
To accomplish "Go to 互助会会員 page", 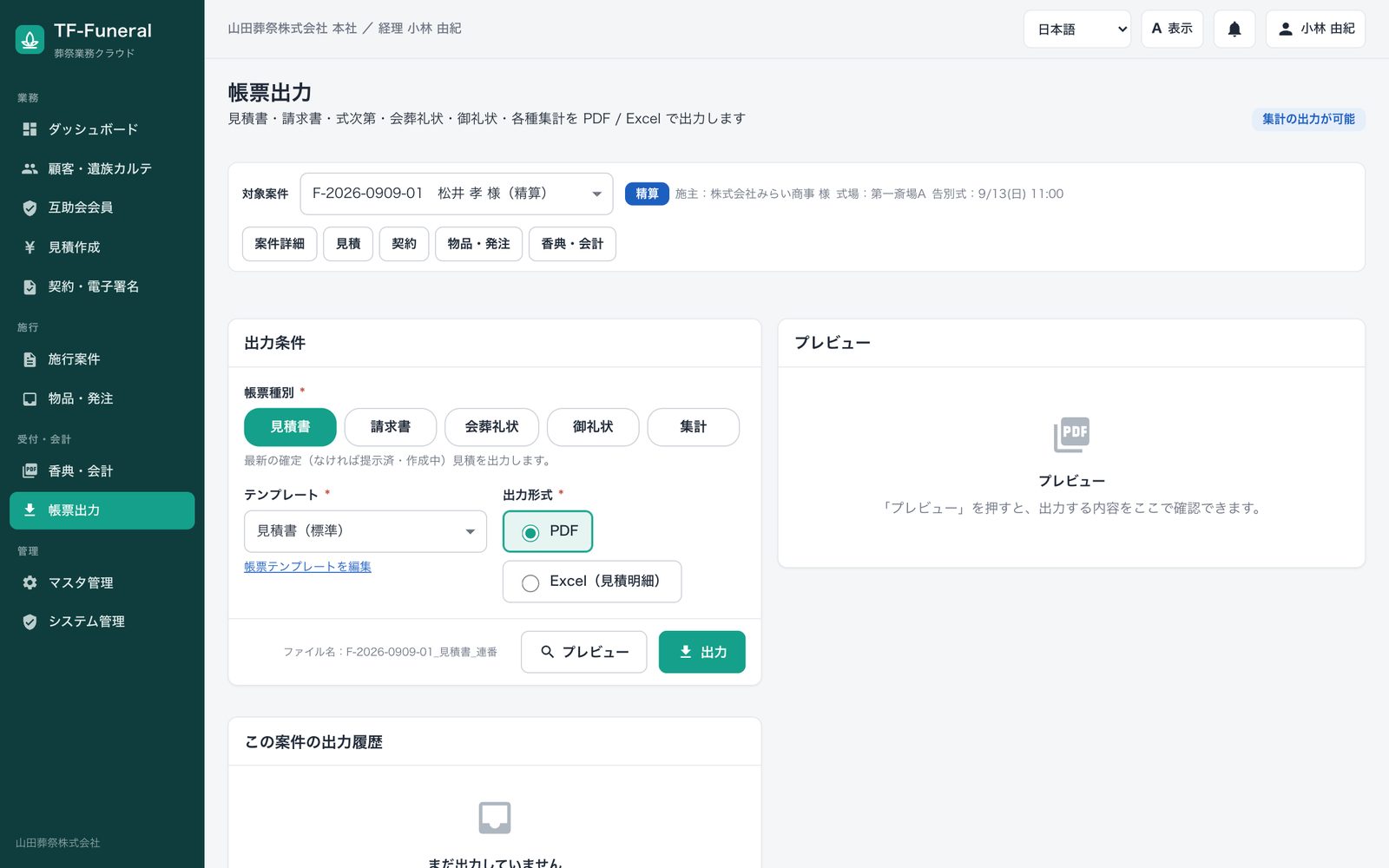I will coord(102,207).
